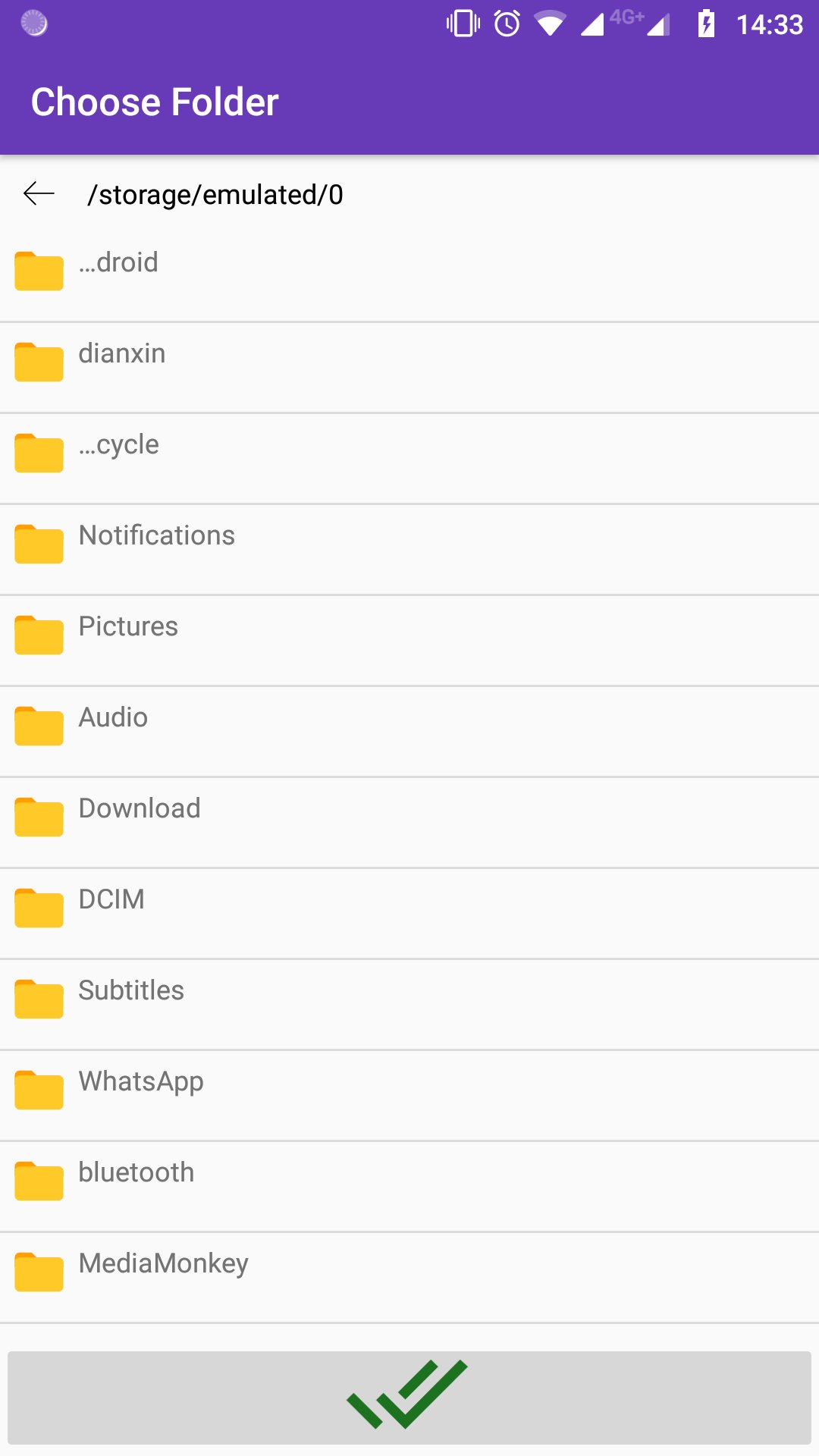
Task: Open the folder ending in droid
Action: tap(119, 262)
